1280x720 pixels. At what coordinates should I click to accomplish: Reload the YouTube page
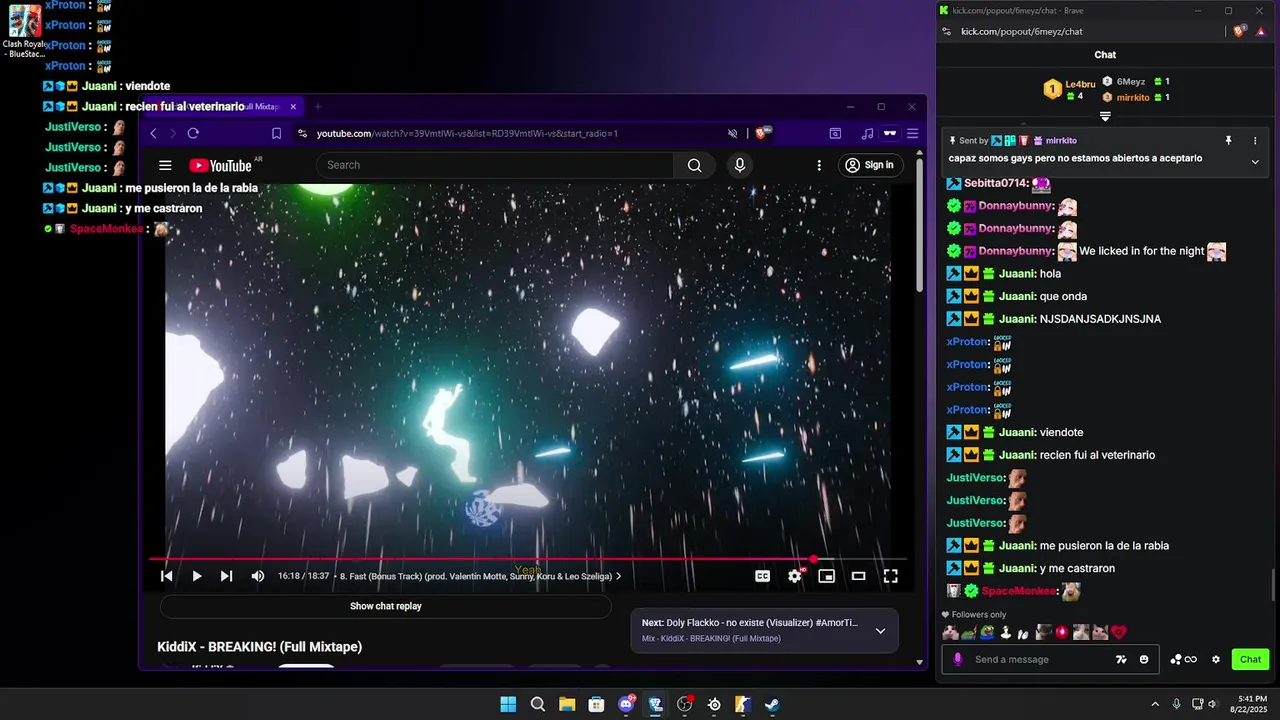(193, 133)
